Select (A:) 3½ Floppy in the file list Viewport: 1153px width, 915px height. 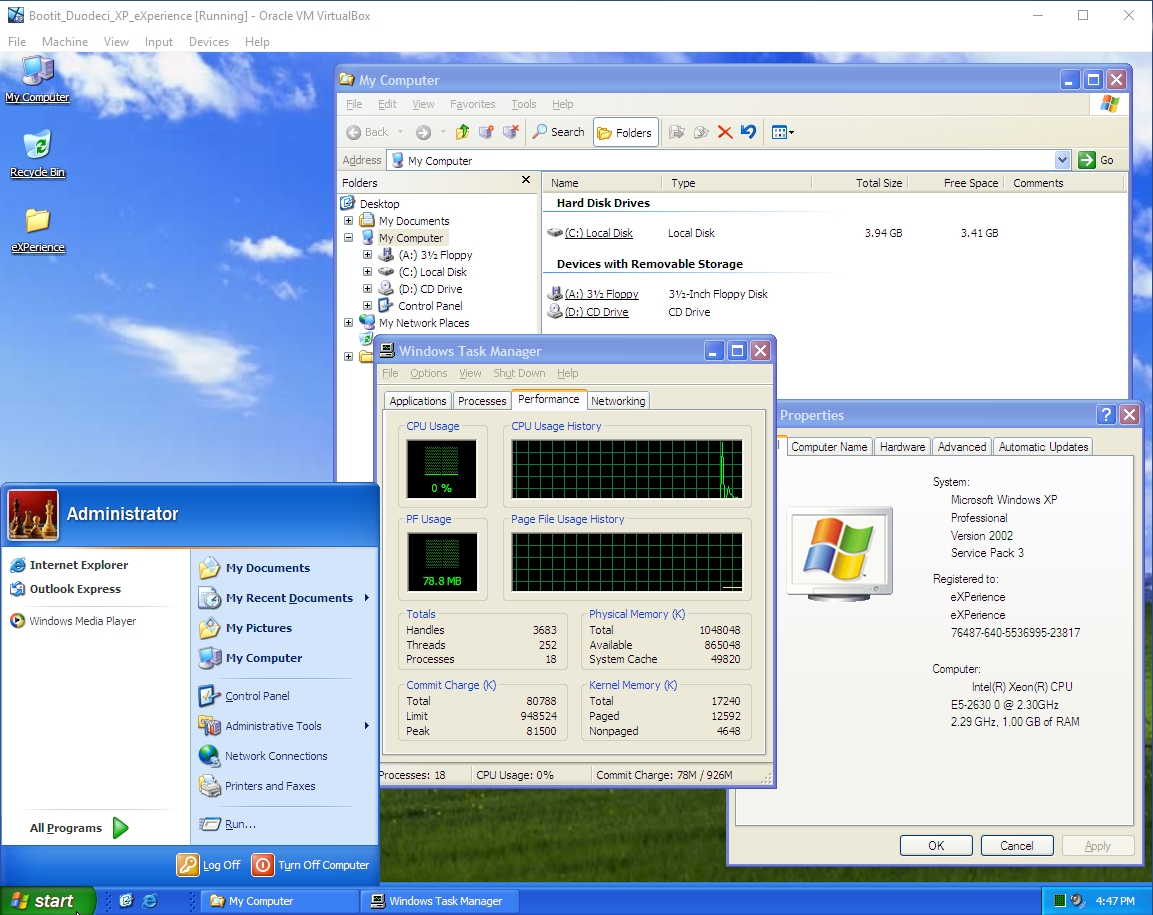602,294
